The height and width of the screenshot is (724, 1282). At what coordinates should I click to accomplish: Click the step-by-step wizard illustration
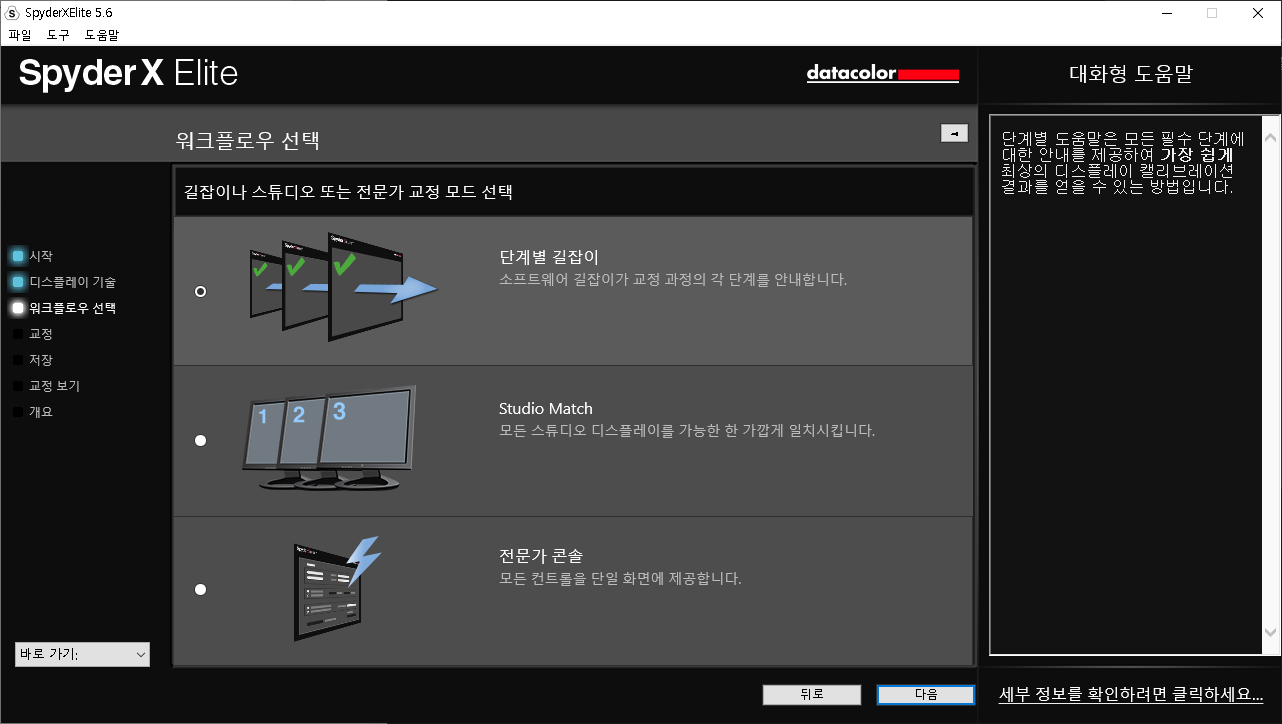pyautogui.click(x=343, y=287)
